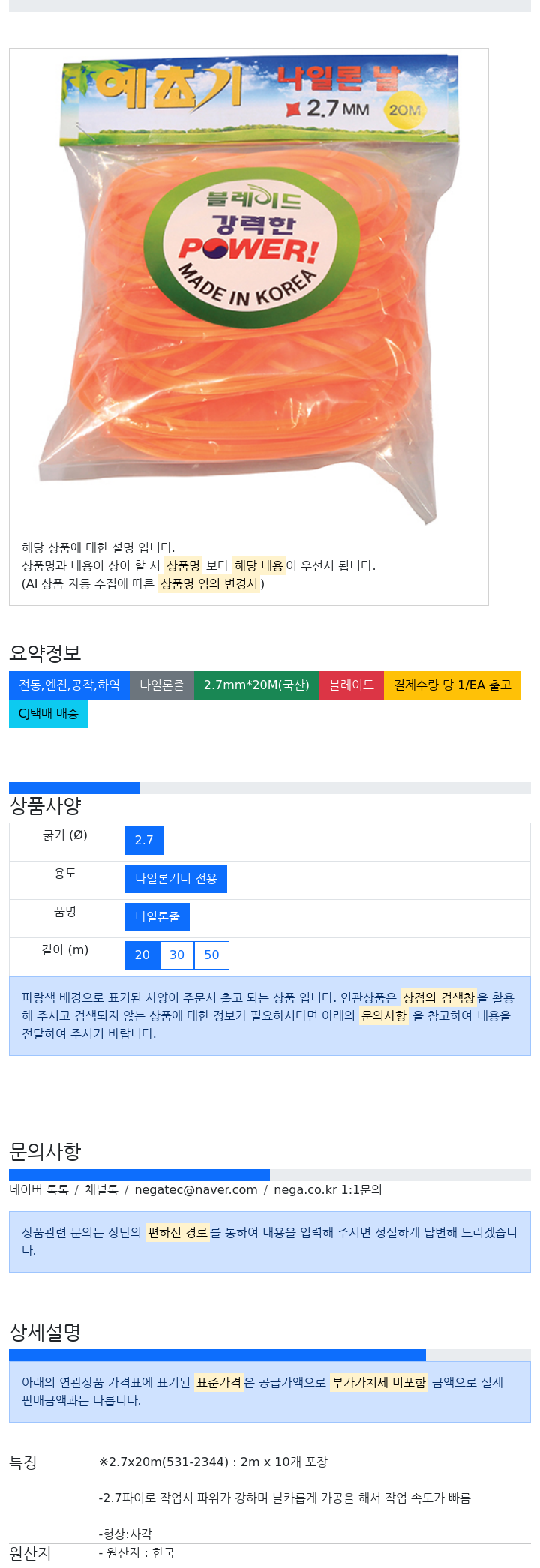
Task: Open the 네이버 톡톡 inquiry channel
Action: click(39, 1190)
